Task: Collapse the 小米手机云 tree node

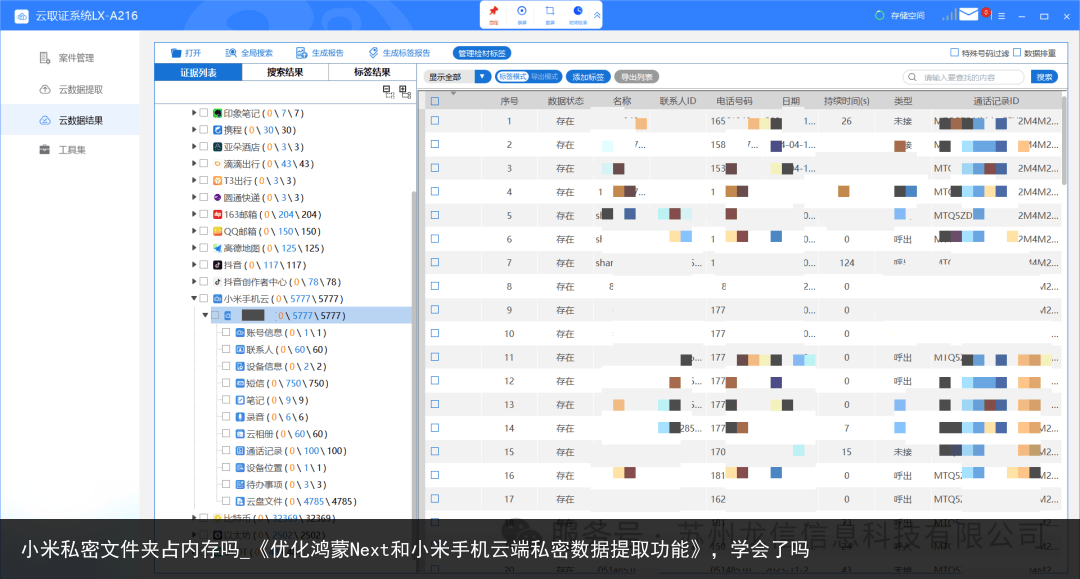Action: tap(194, 298)
